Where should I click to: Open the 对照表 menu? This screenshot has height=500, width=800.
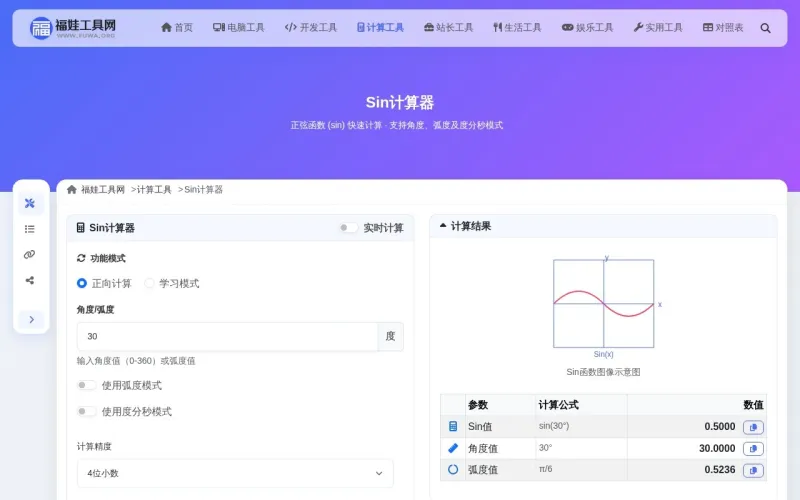tap(723, 28)
